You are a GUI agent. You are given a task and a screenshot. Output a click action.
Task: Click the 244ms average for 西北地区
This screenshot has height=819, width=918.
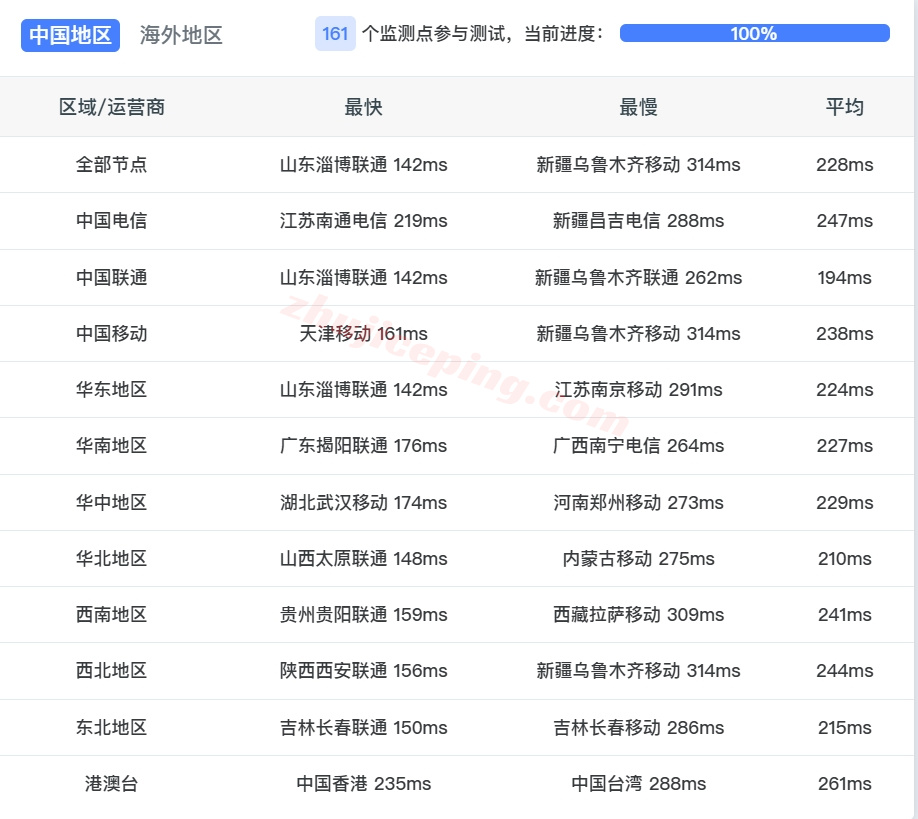(x=844, y=670)
